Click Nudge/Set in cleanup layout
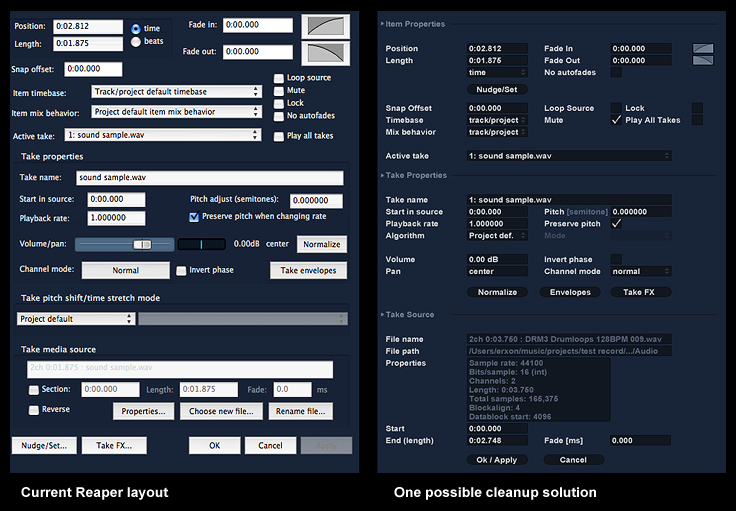Screen dimensions: 736x511 tap(497, 89)
